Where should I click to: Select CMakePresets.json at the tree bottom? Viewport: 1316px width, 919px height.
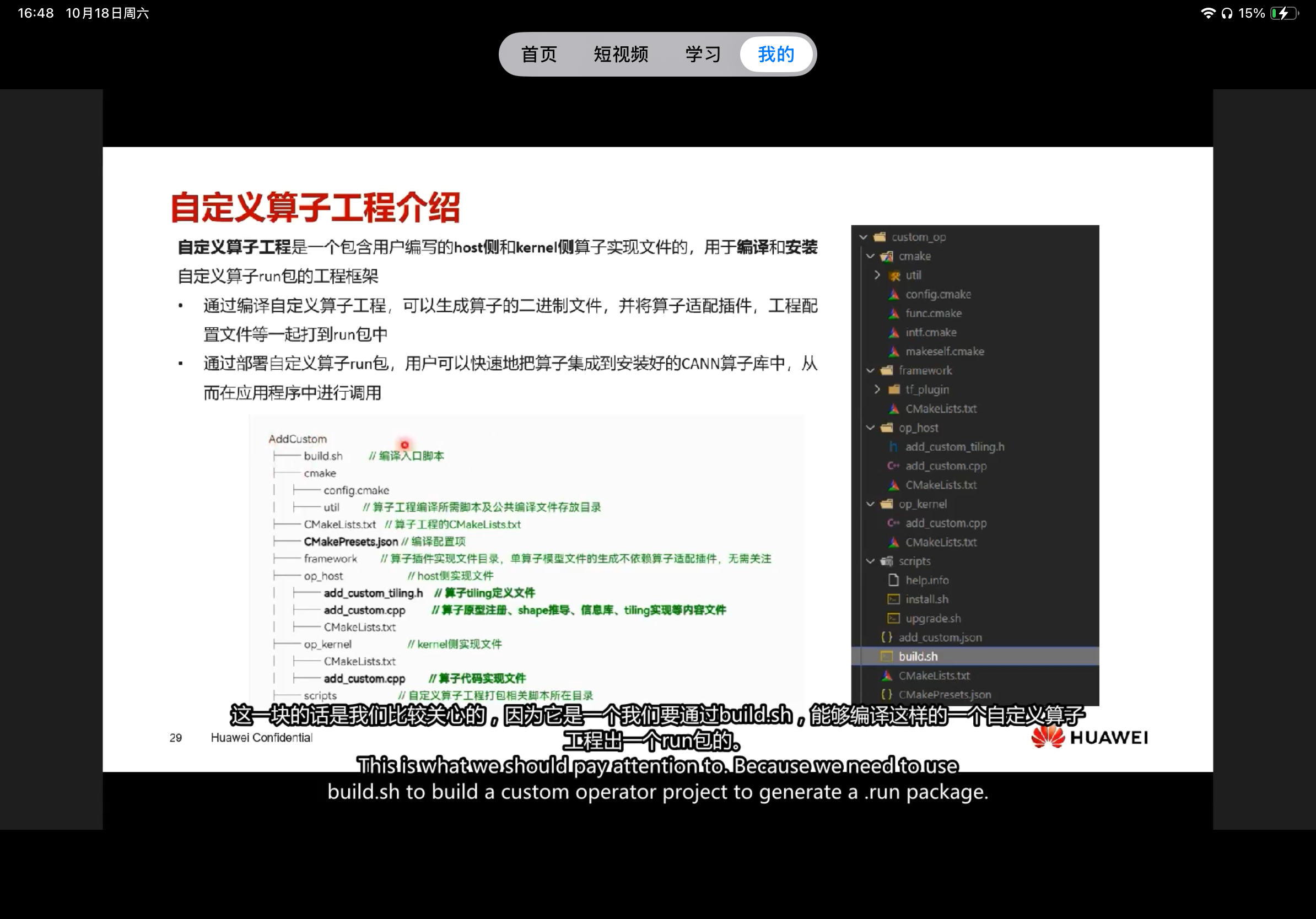coord(945,694)
